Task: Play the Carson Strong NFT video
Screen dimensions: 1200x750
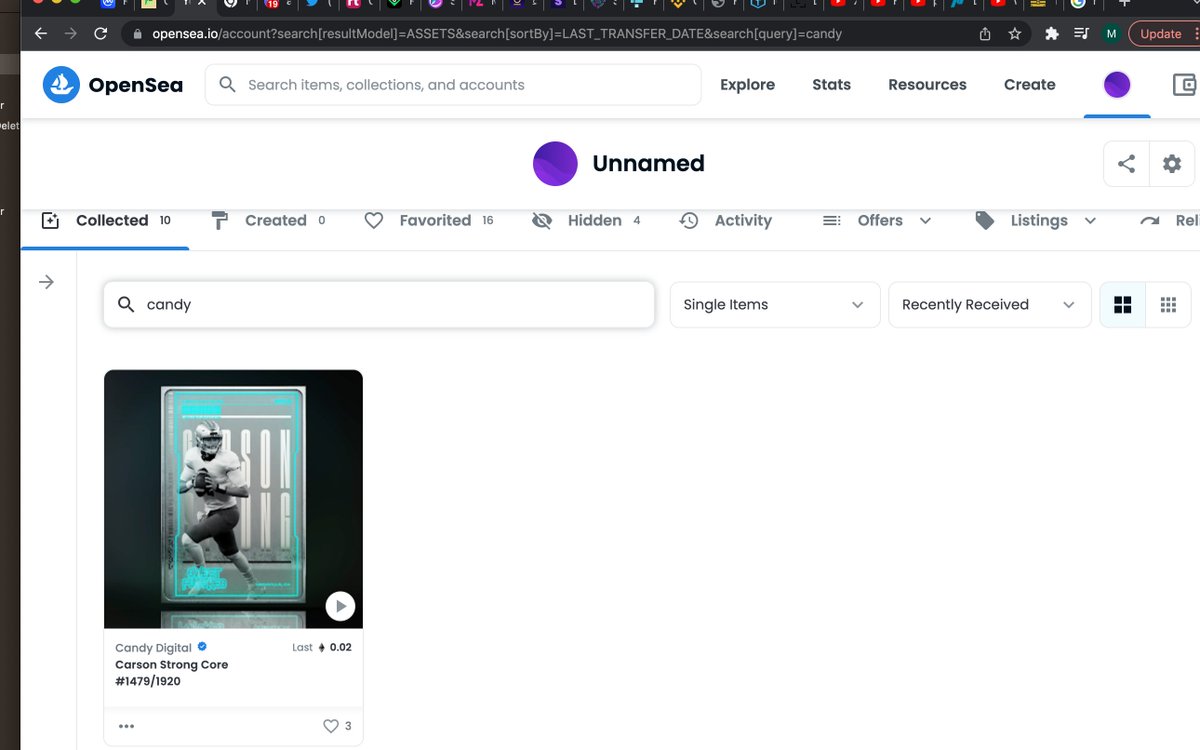Action: tap(340, 606)
